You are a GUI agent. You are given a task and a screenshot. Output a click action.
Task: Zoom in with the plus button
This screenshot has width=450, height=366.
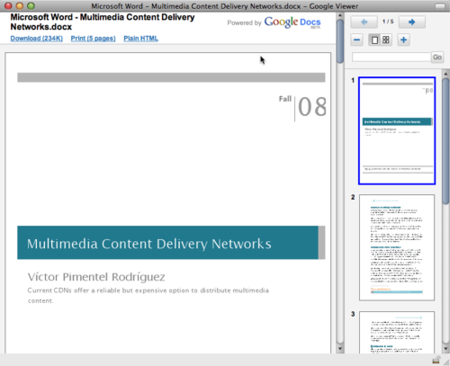pos(404,40)
